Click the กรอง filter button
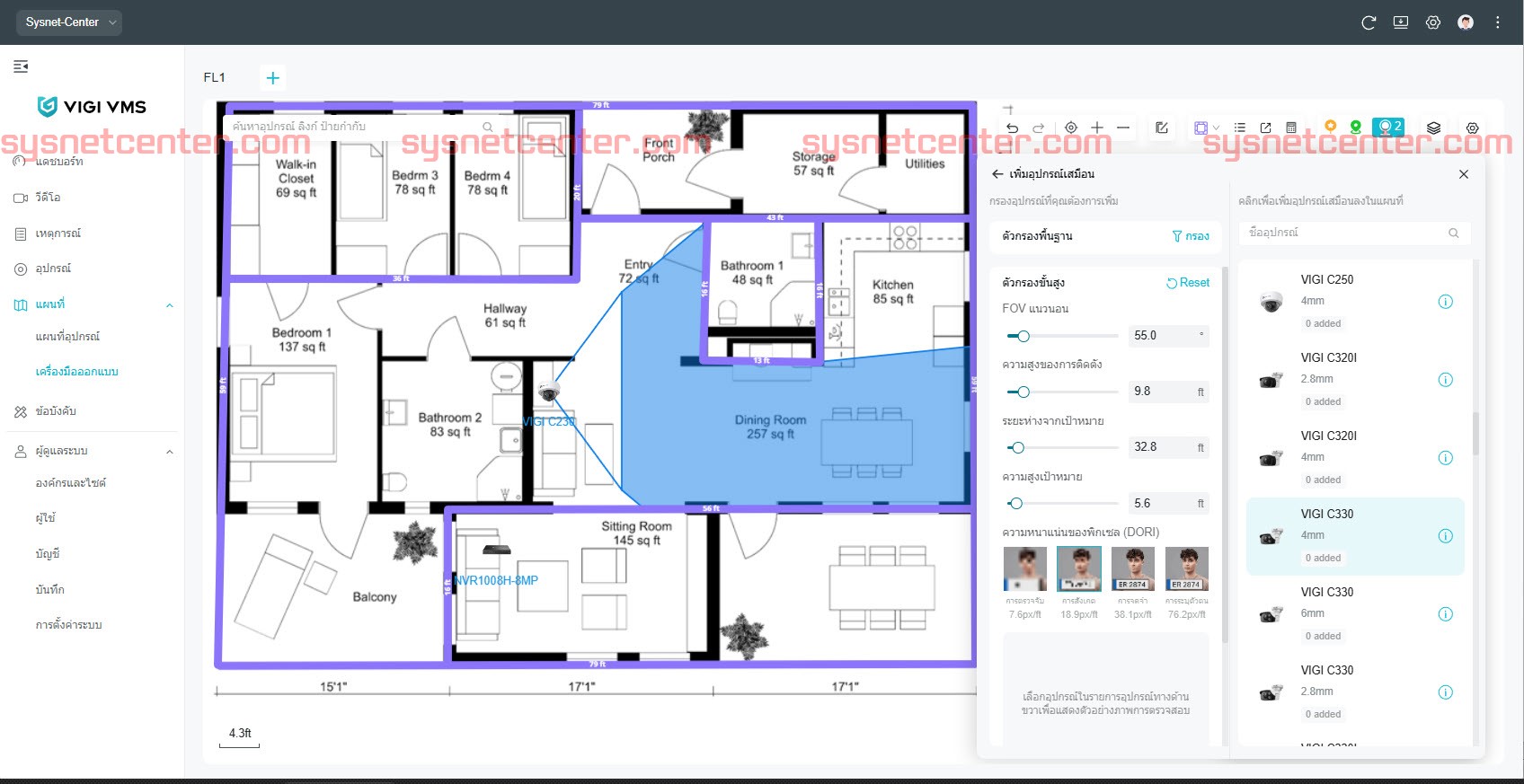The image size is (1524, 784). pos(1191,236)
